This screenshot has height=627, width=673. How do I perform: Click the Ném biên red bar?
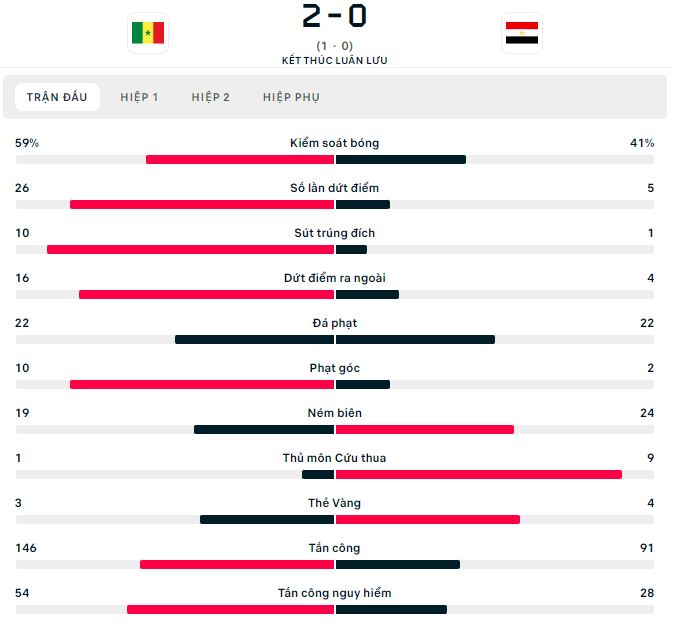(424, 430)
